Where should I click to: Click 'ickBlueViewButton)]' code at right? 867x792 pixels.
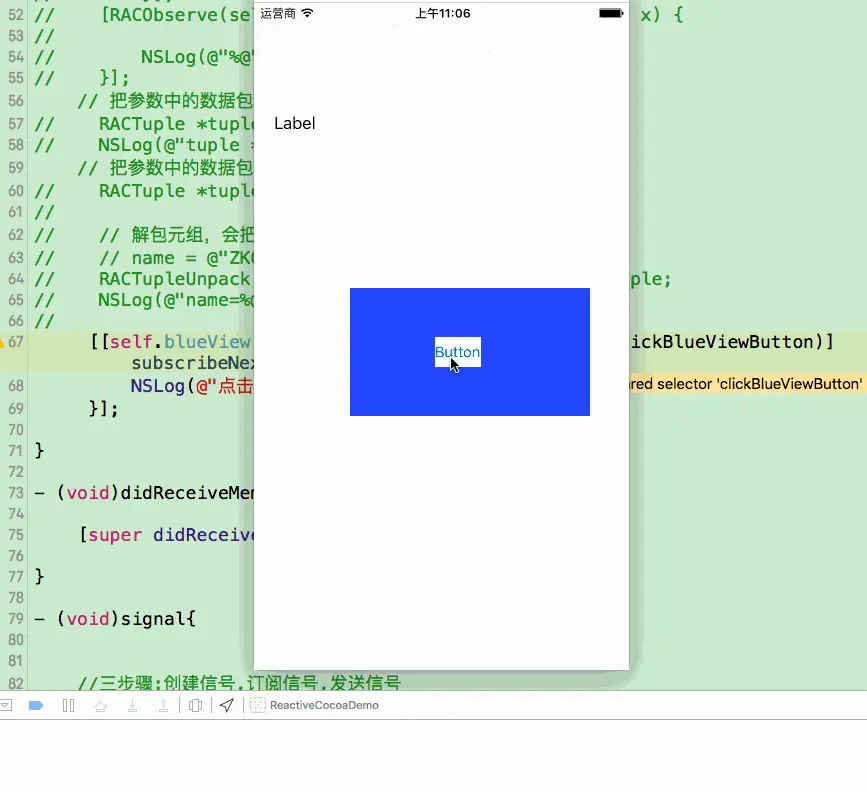tap(732, 342)
